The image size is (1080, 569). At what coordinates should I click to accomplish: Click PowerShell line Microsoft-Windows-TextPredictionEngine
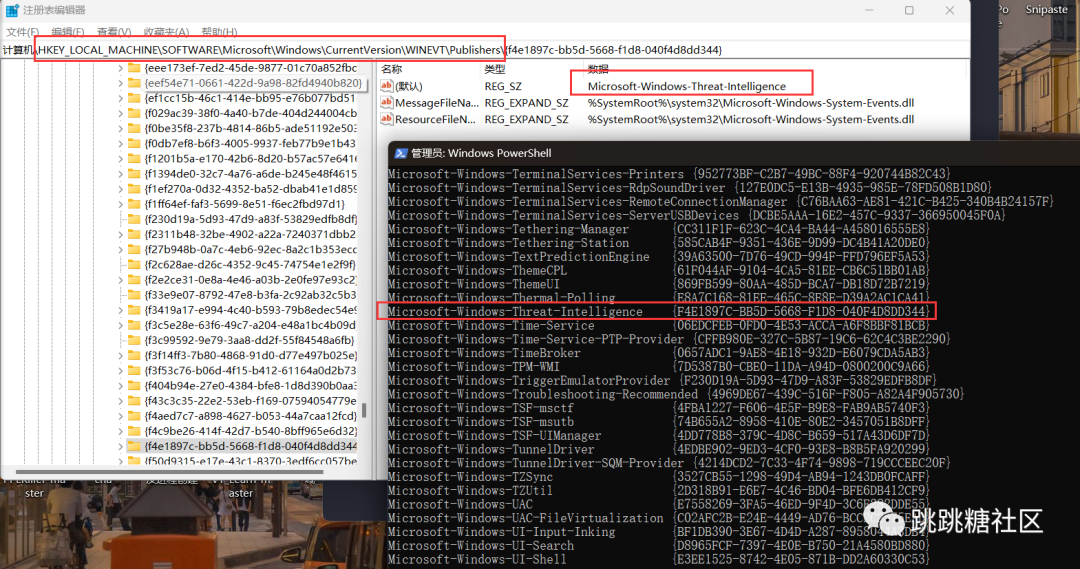click(658, 256)
